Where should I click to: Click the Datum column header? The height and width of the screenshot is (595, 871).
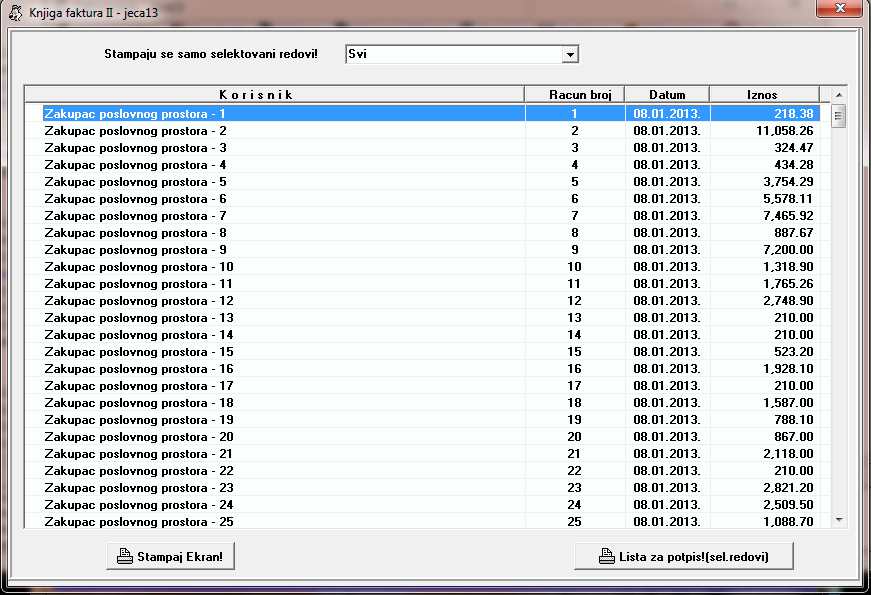pyautogui.click(x=667, y=94)
